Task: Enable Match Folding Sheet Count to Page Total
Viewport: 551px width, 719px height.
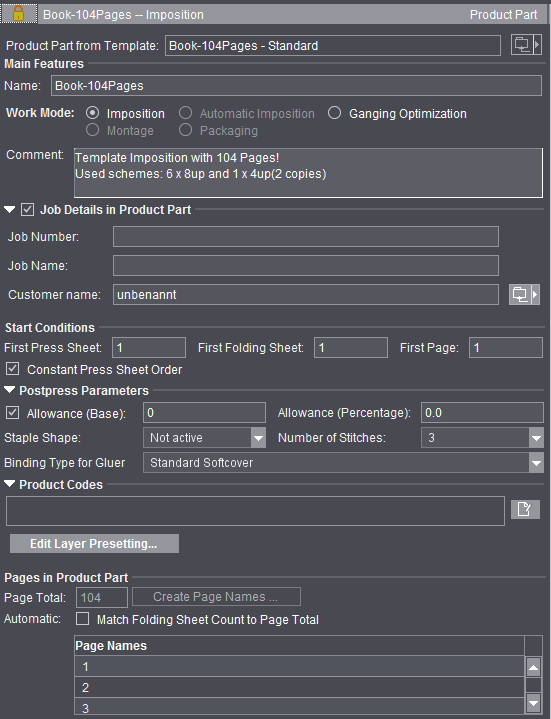Action: coord(83,619)
